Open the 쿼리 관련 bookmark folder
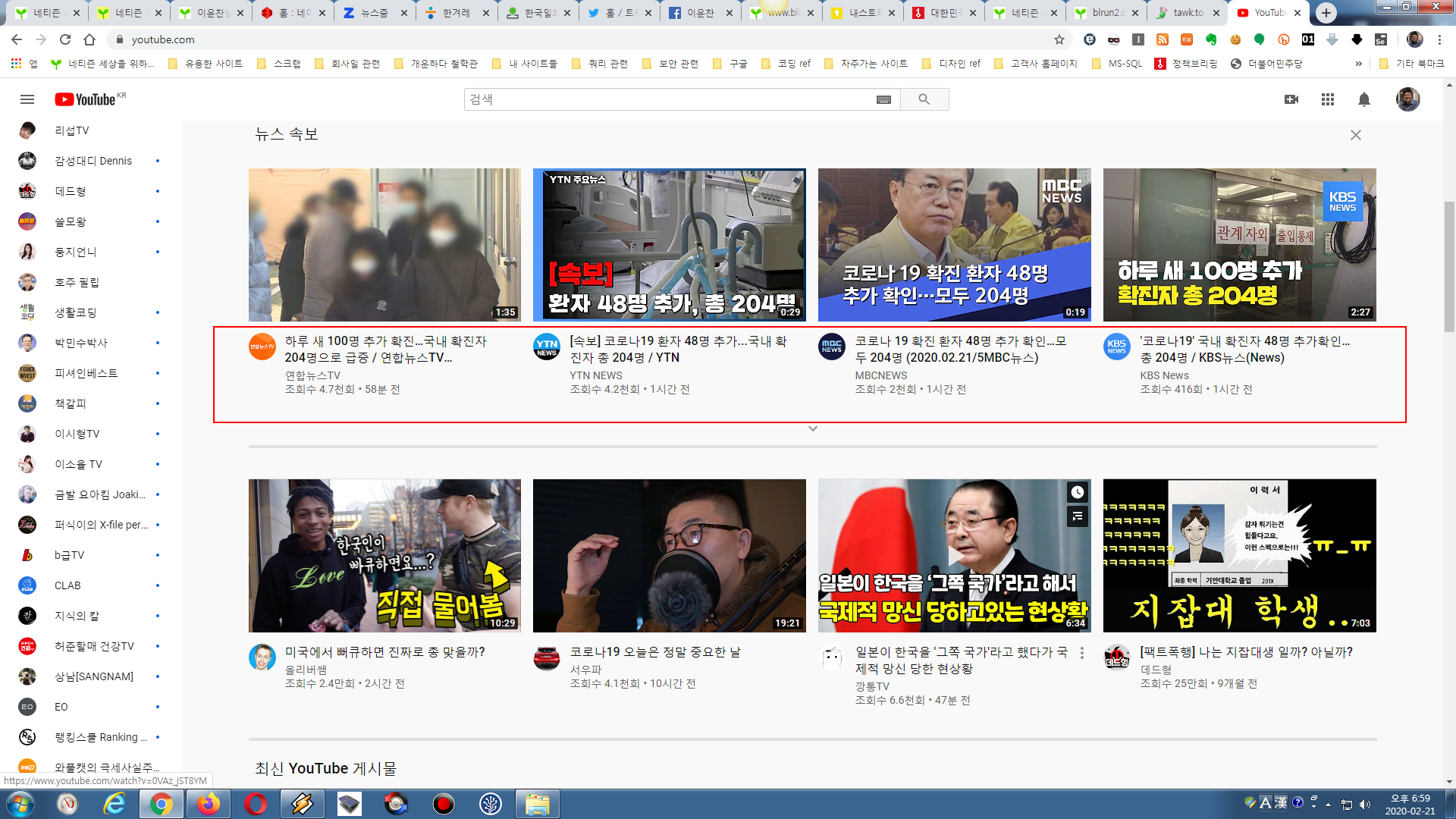Image resolution: width=1456 pixels, height=819 pixels. [x=600, y=64]
